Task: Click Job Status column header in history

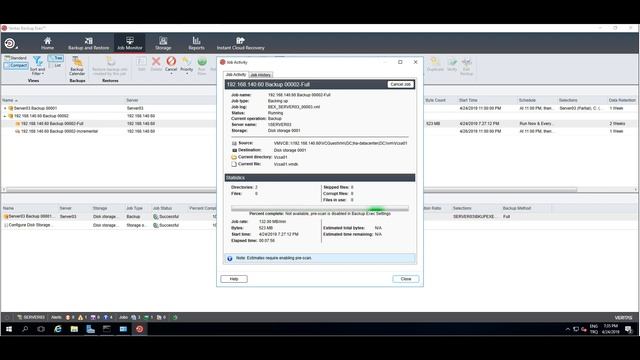Action: 162,208
